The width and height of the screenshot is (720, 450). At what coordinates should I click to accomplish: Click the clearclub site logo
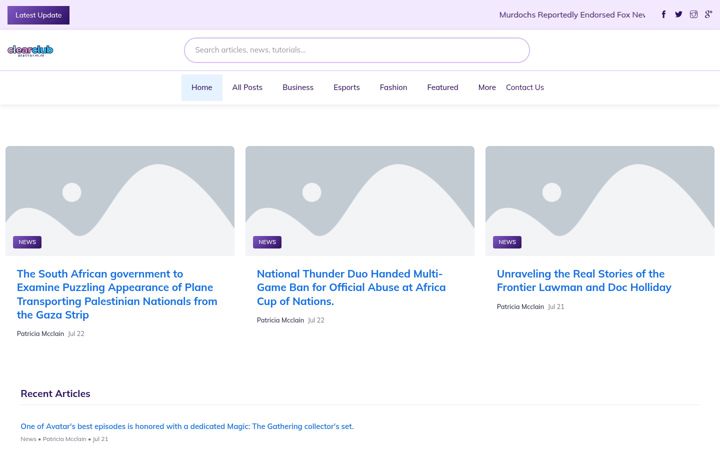[x=30, y=51]
